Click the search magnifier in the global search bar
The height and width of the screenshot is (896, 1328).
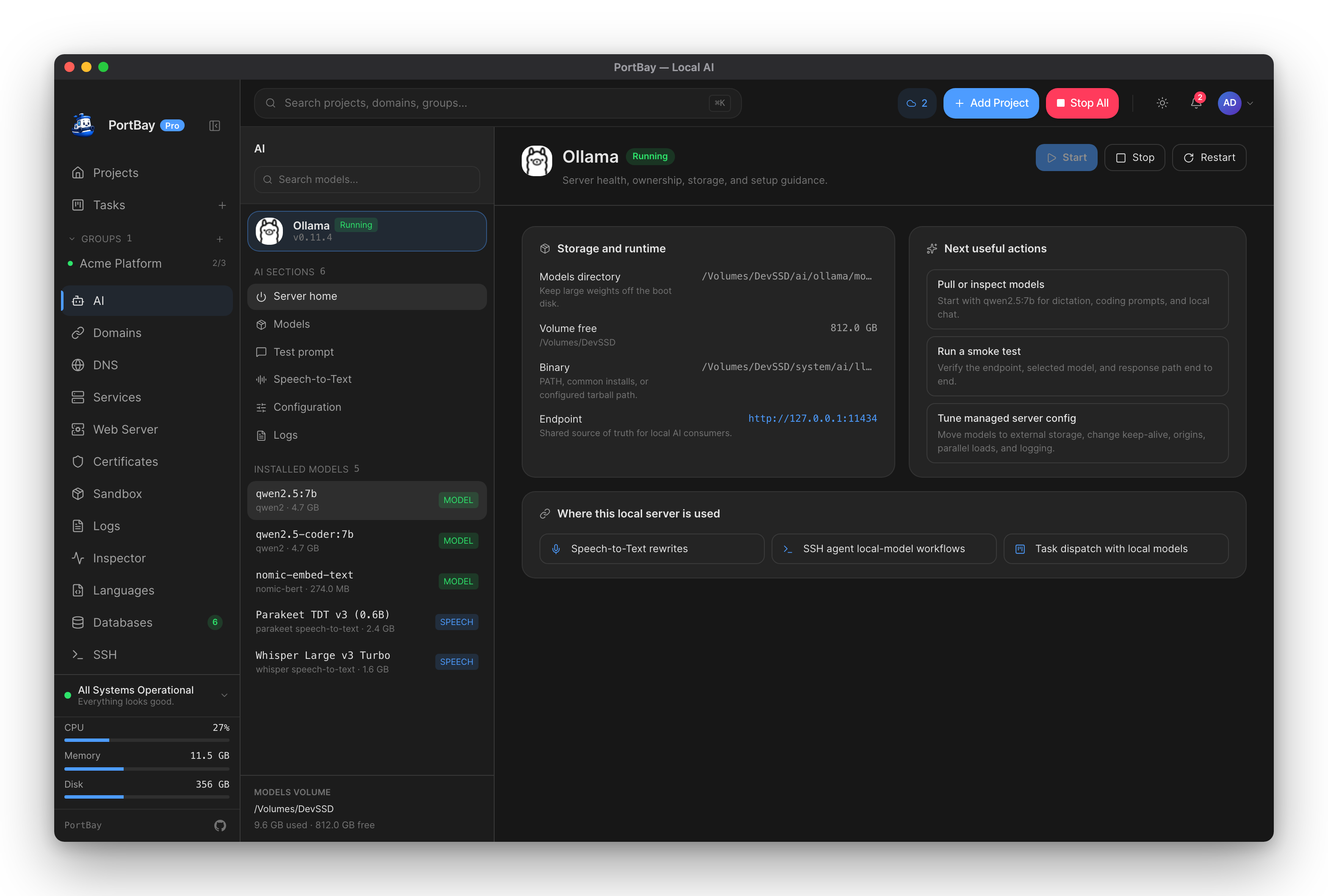(271, 103)
